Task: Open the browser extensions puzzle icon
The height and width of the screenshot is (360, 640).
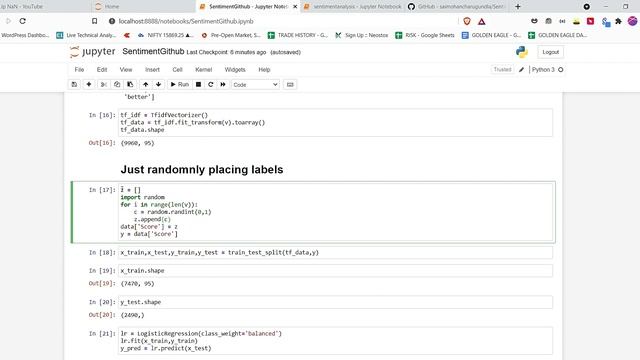Action: (618, 21)
